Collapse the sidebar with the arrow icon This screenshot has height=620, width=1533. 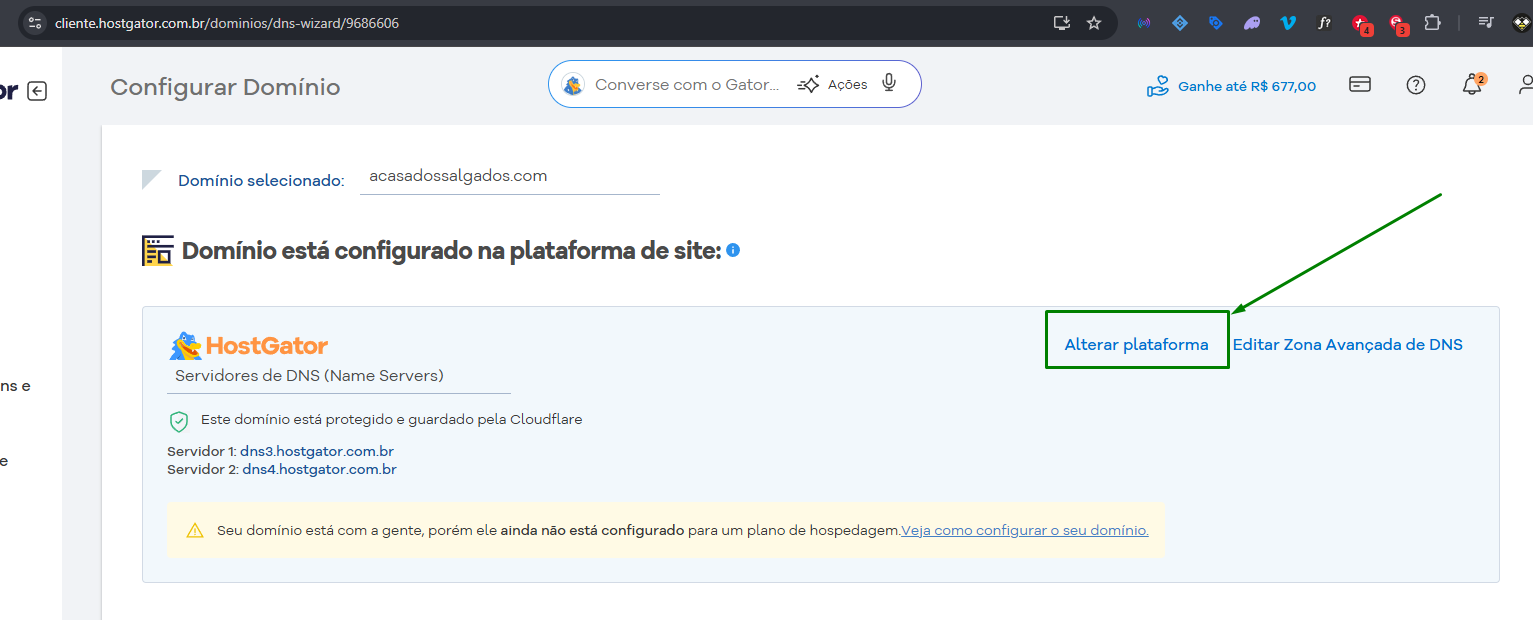37,91
